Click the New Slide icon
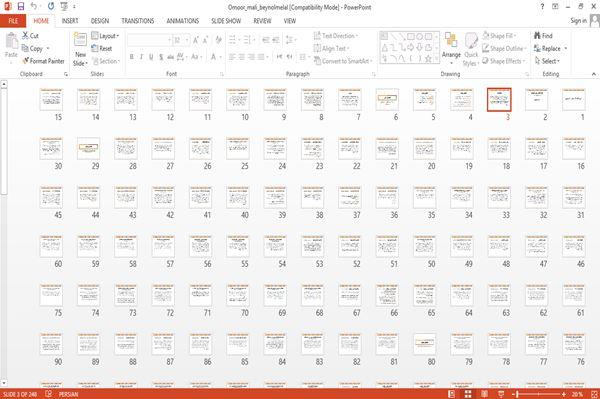Image resolution: width=600 pixels, height=399 pixels. (80, 40)
